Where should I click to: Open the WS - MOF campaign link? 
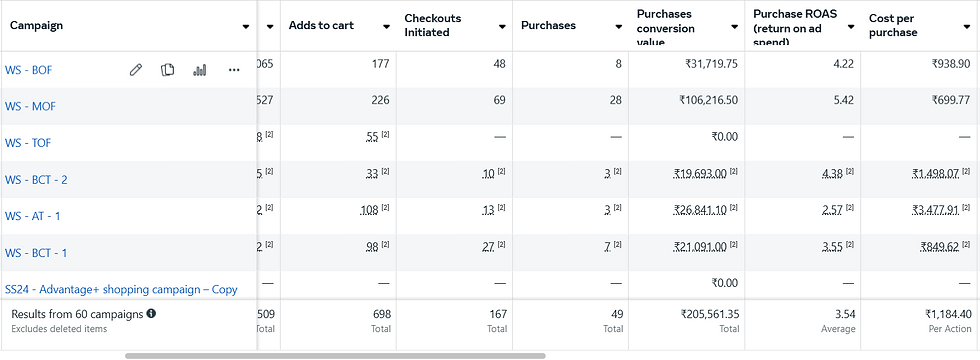point(30,107)
